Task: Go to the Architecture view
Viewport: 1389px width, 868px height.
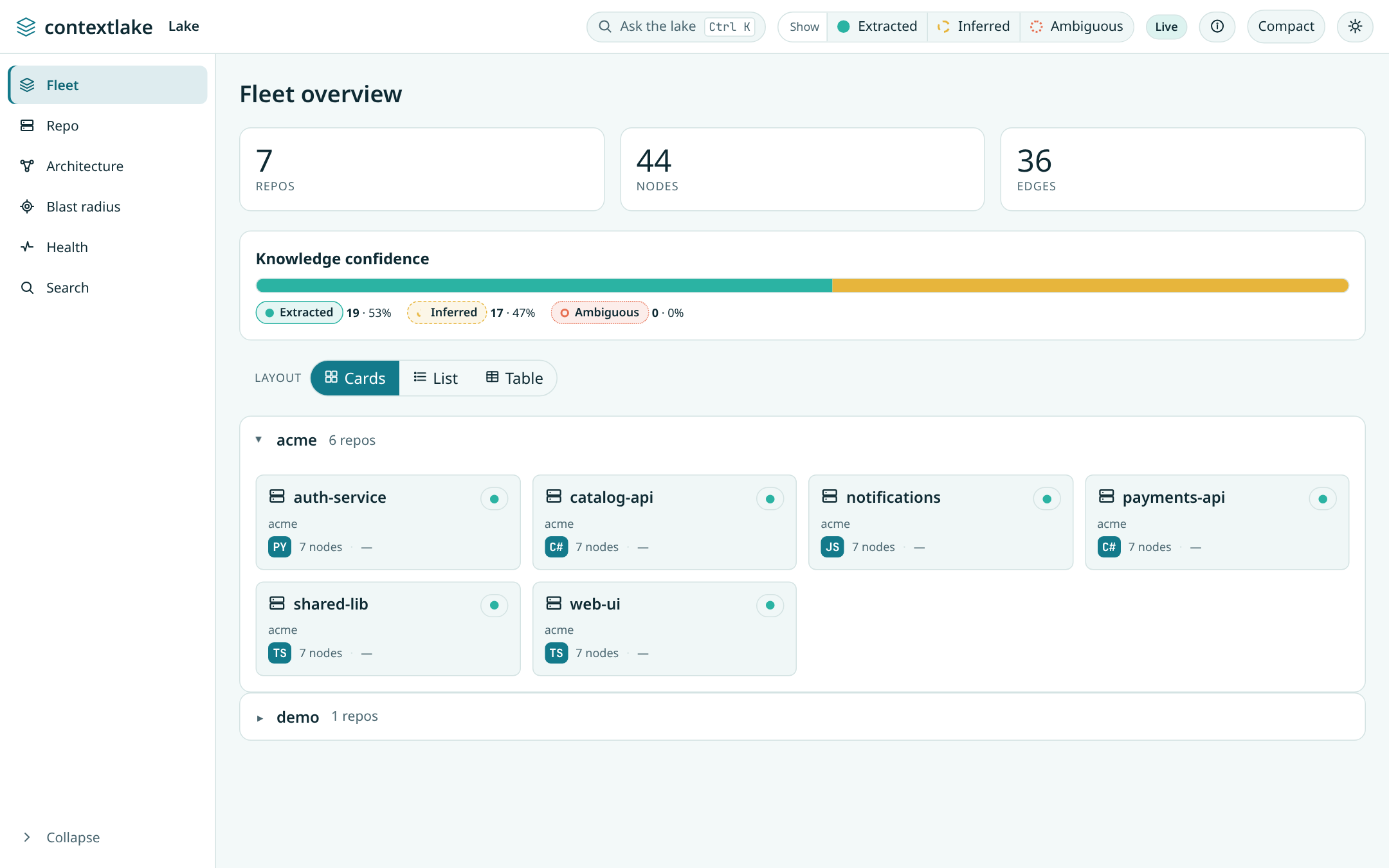Action: 107,166
